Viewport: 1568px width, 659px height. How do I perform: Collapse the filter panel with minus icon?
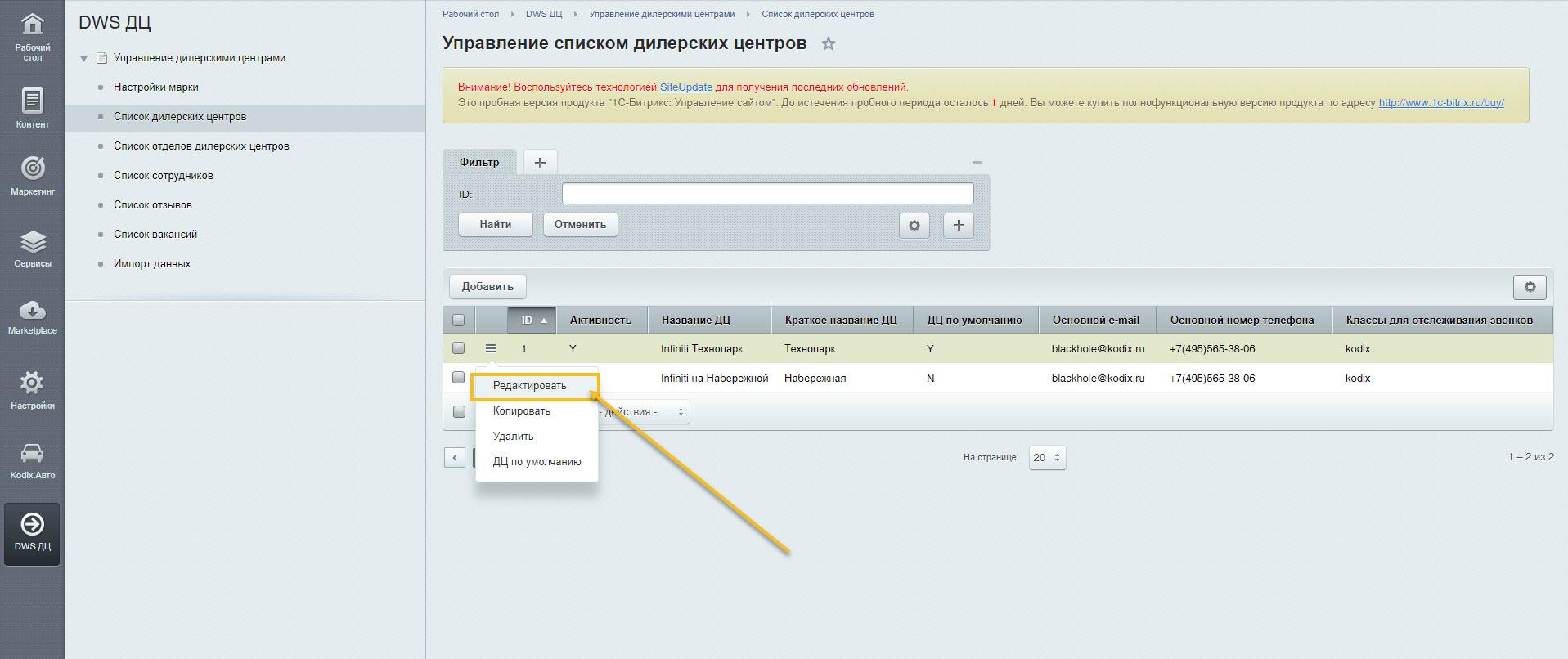(977, 162)
